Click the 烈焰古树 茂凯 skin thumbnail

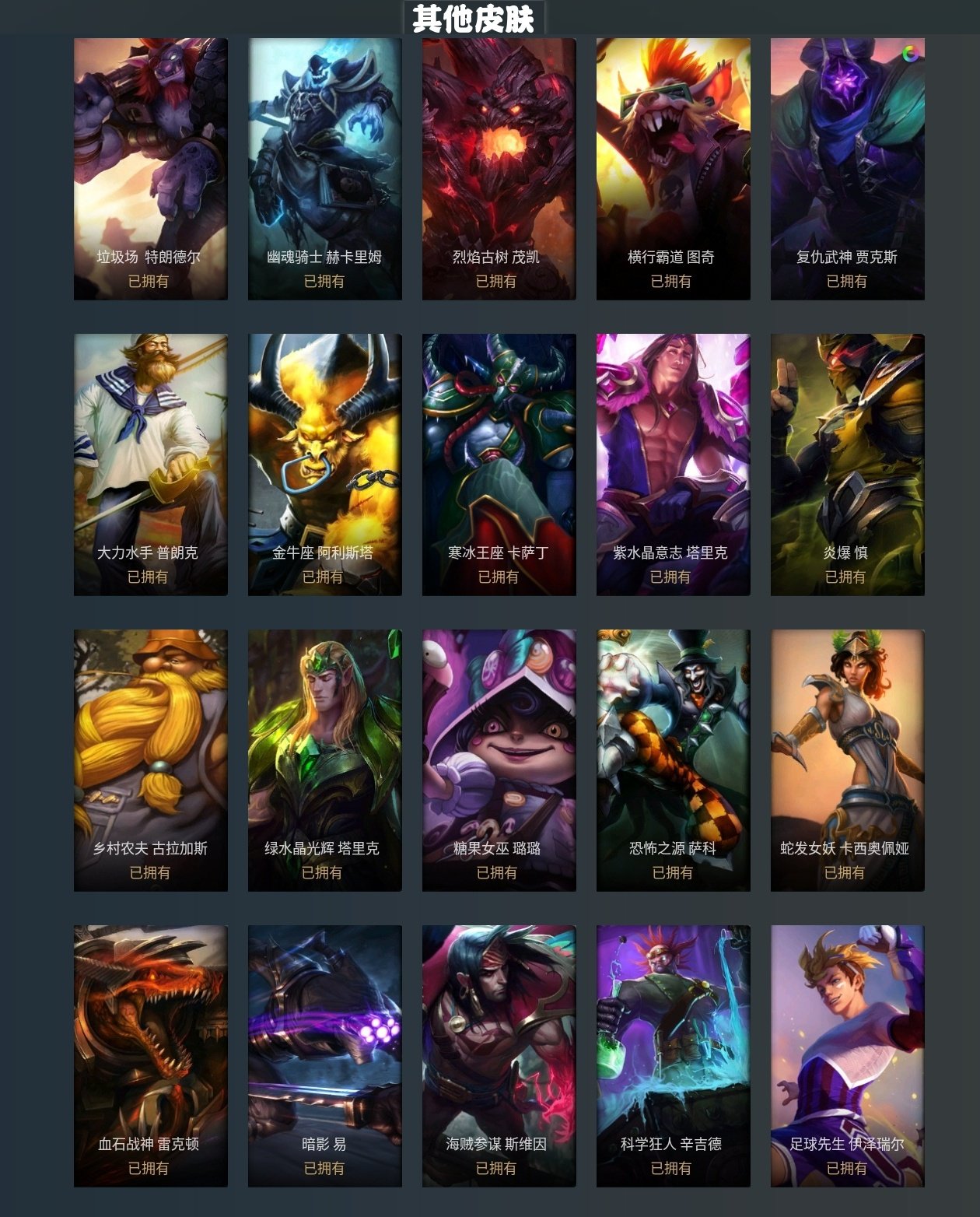coord(499,169)
